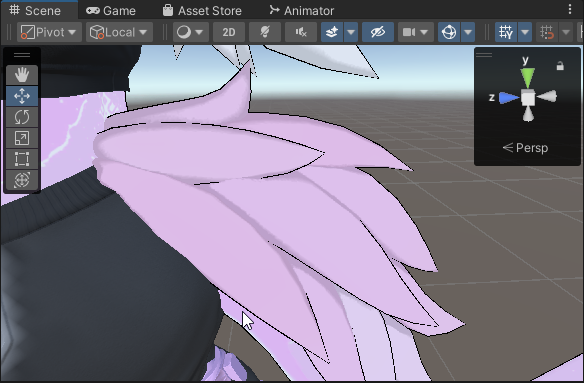
Task: Open the scene camera settings dropdown
Action: 416,32
